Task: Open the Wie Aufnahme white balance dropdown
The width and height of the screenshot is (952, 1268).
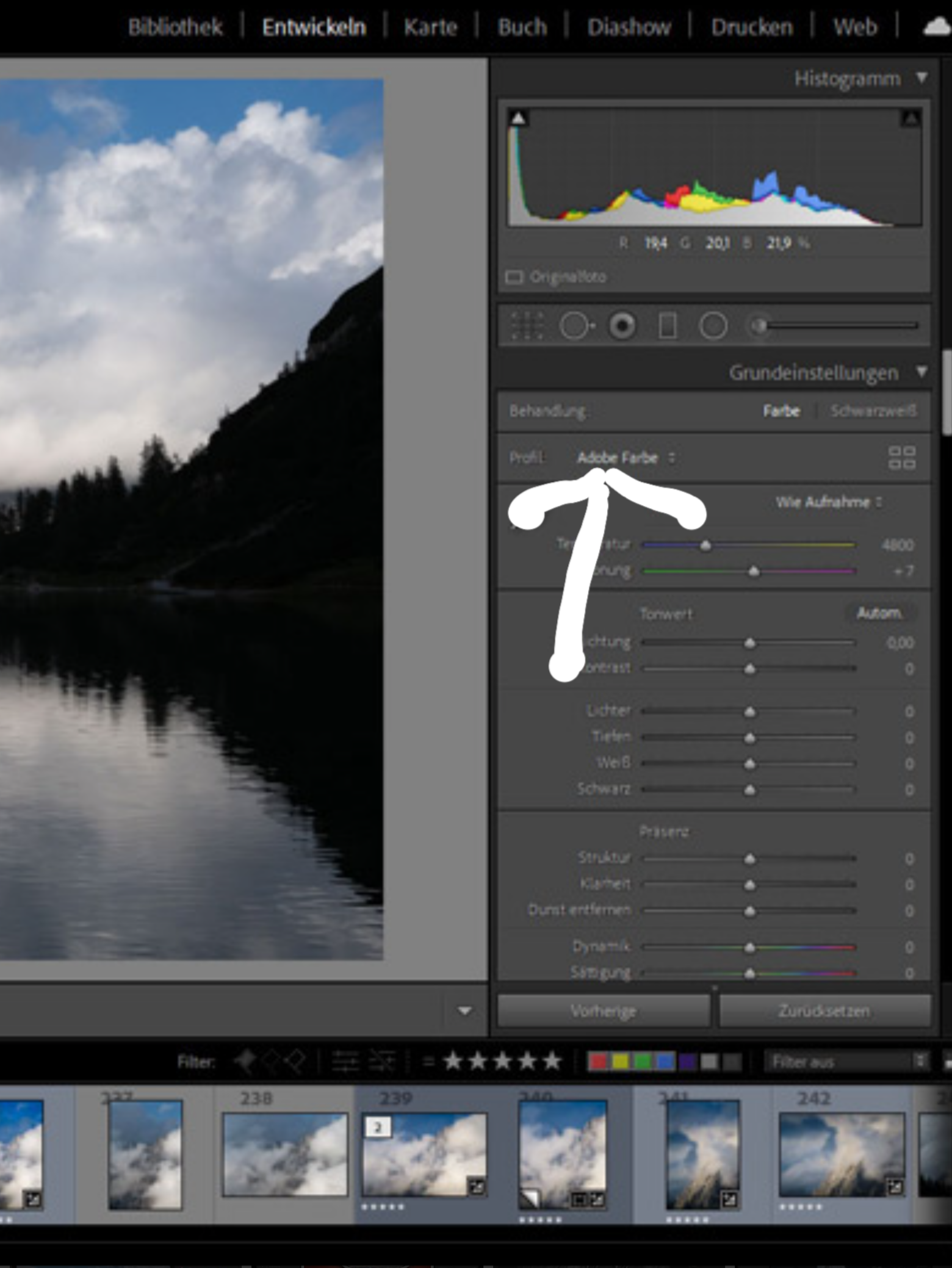Action: pyautogui.click(x=828, y=502)
